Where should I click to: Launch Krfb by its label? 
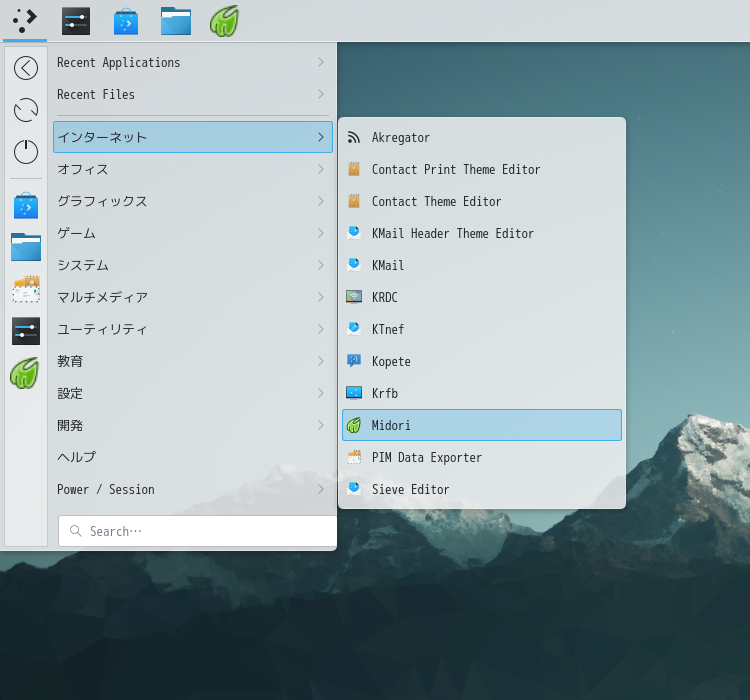pyautogui.click(x=385, y=393)
